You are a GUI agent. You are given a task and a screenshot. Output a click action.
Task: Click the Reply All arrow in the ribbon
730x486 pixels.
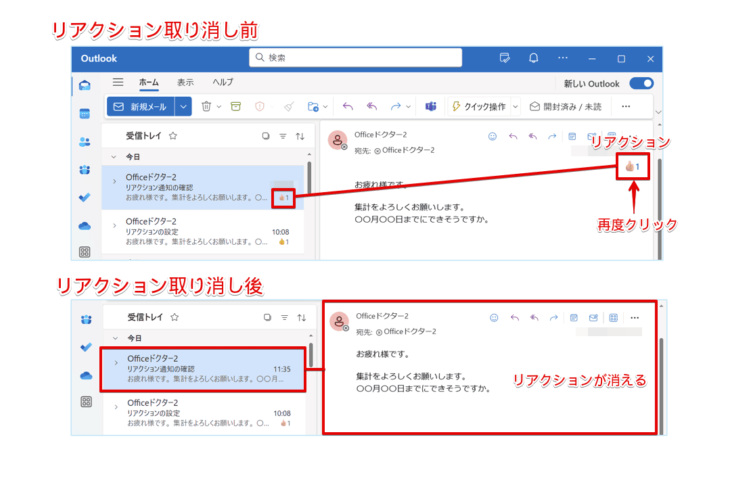click(x=372, y=106)
